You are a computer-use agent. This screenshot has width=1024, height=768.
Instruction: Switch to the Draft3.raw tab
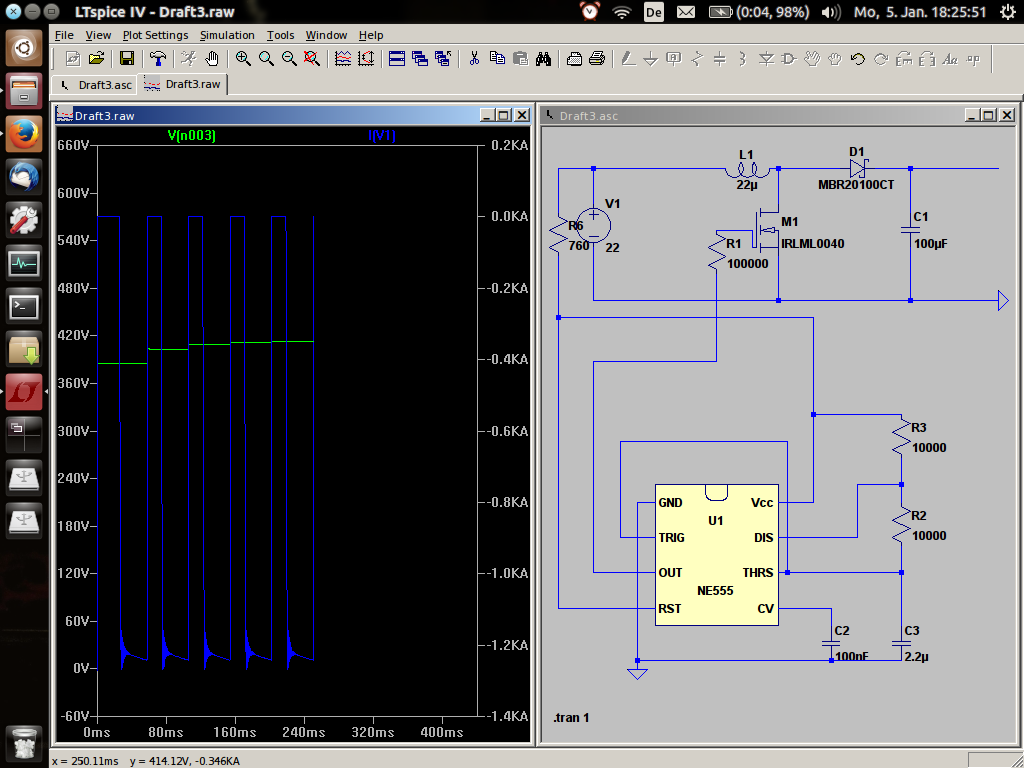184,84
